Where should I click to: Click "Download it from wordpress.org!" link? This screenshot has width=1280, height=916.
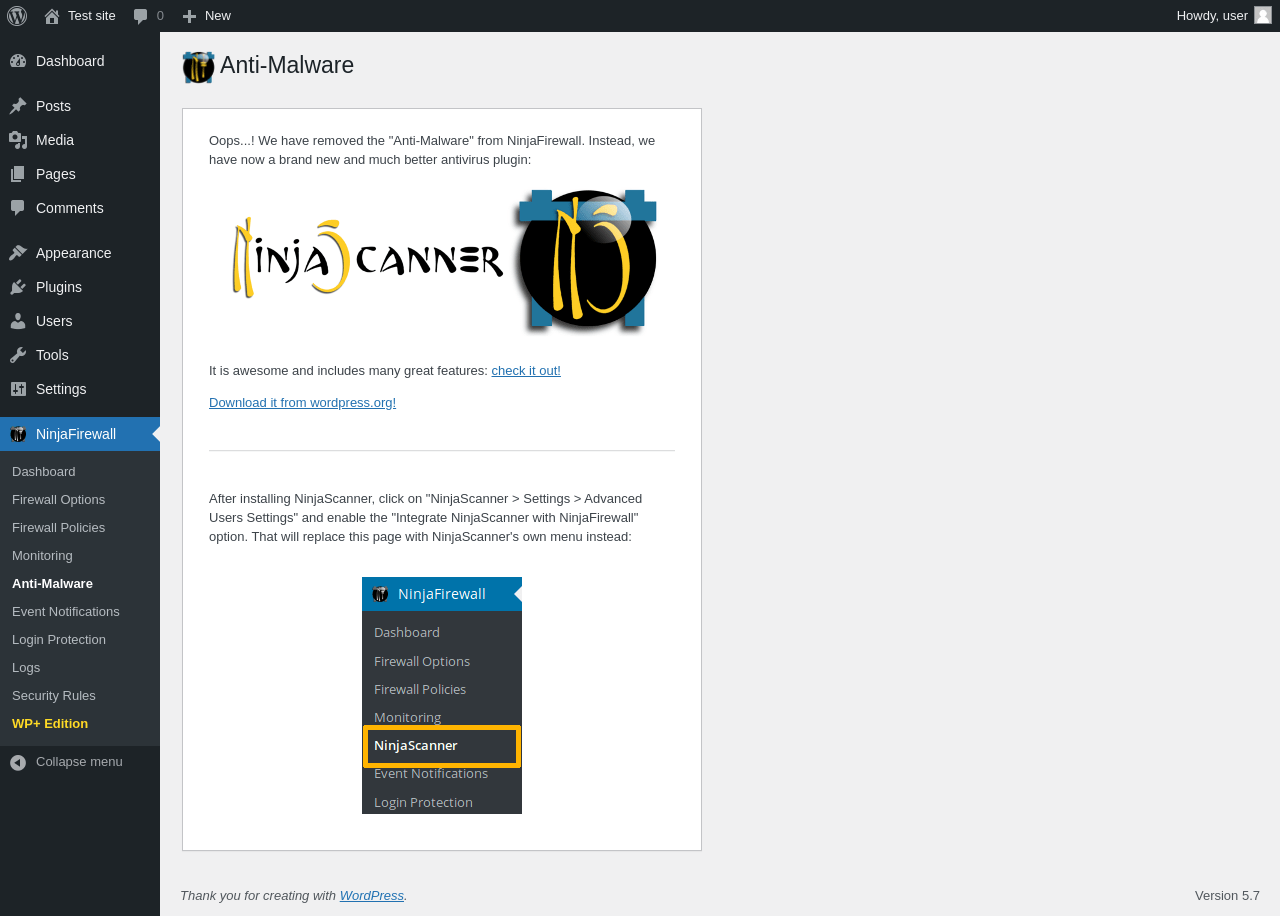tap(302, 402)
